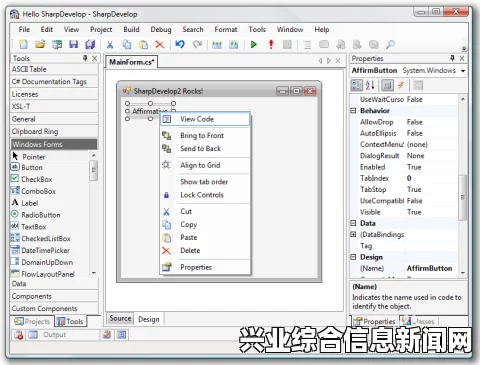Viewport: 480px width, 365px height.
Task: Open the Tools menu in menu bar
Action: (257, 29)
